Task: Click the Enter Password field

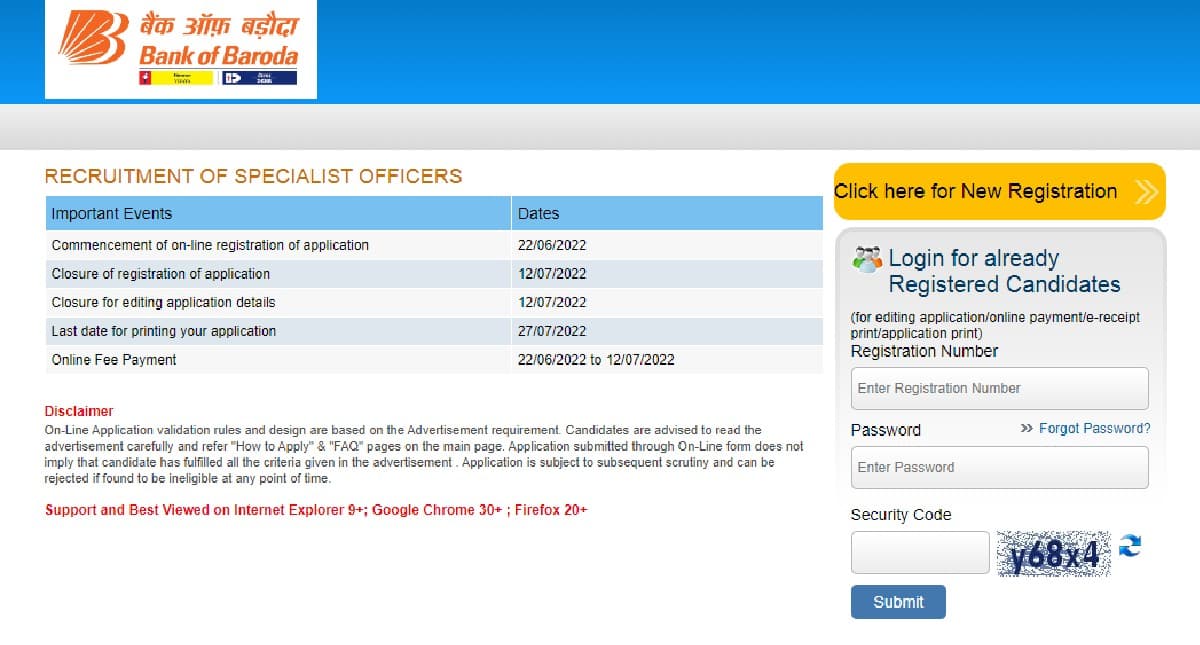Action: [998, 467]
